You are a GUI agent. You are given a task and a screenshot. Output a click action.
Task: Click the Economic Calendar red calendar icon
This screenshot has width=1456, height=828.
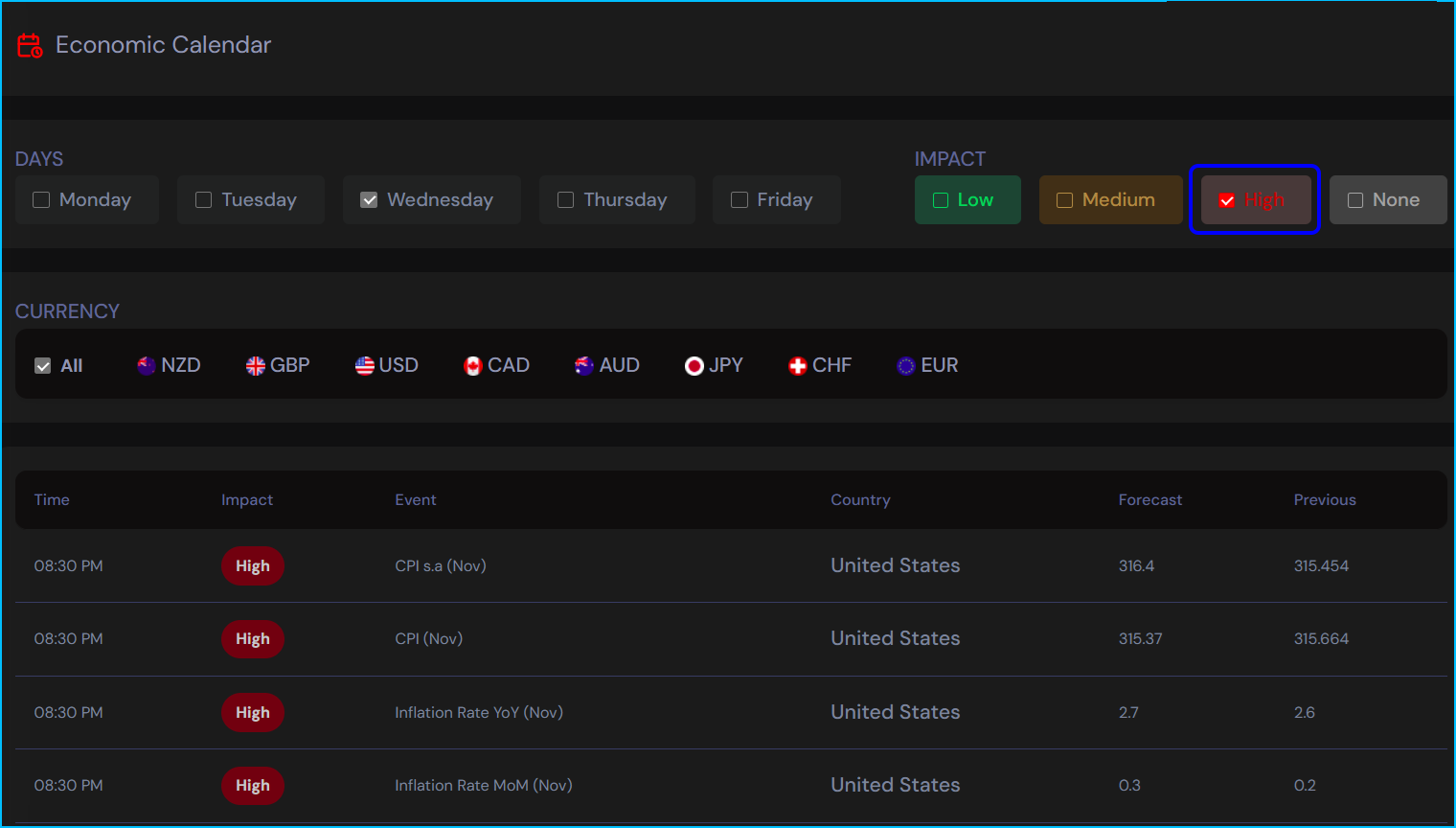click(x=30, y=45)
